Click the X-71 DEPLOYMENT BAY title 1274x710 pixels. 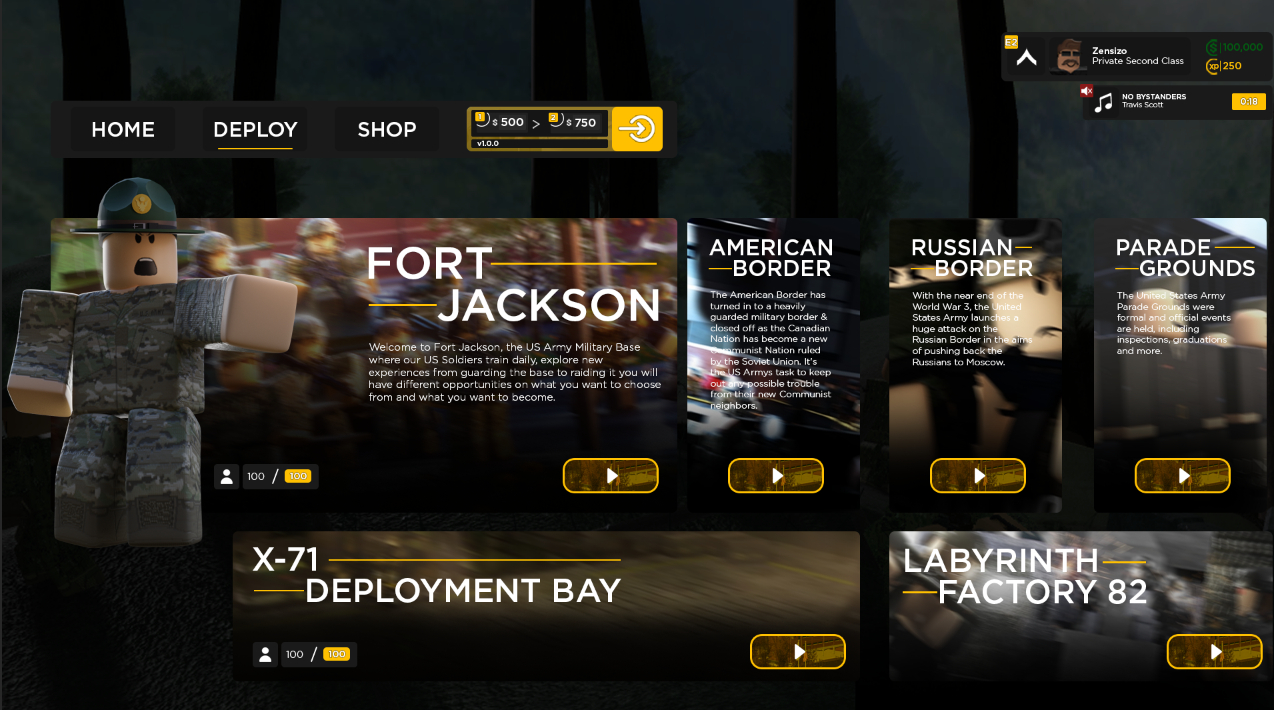click(x=437, y=575)
